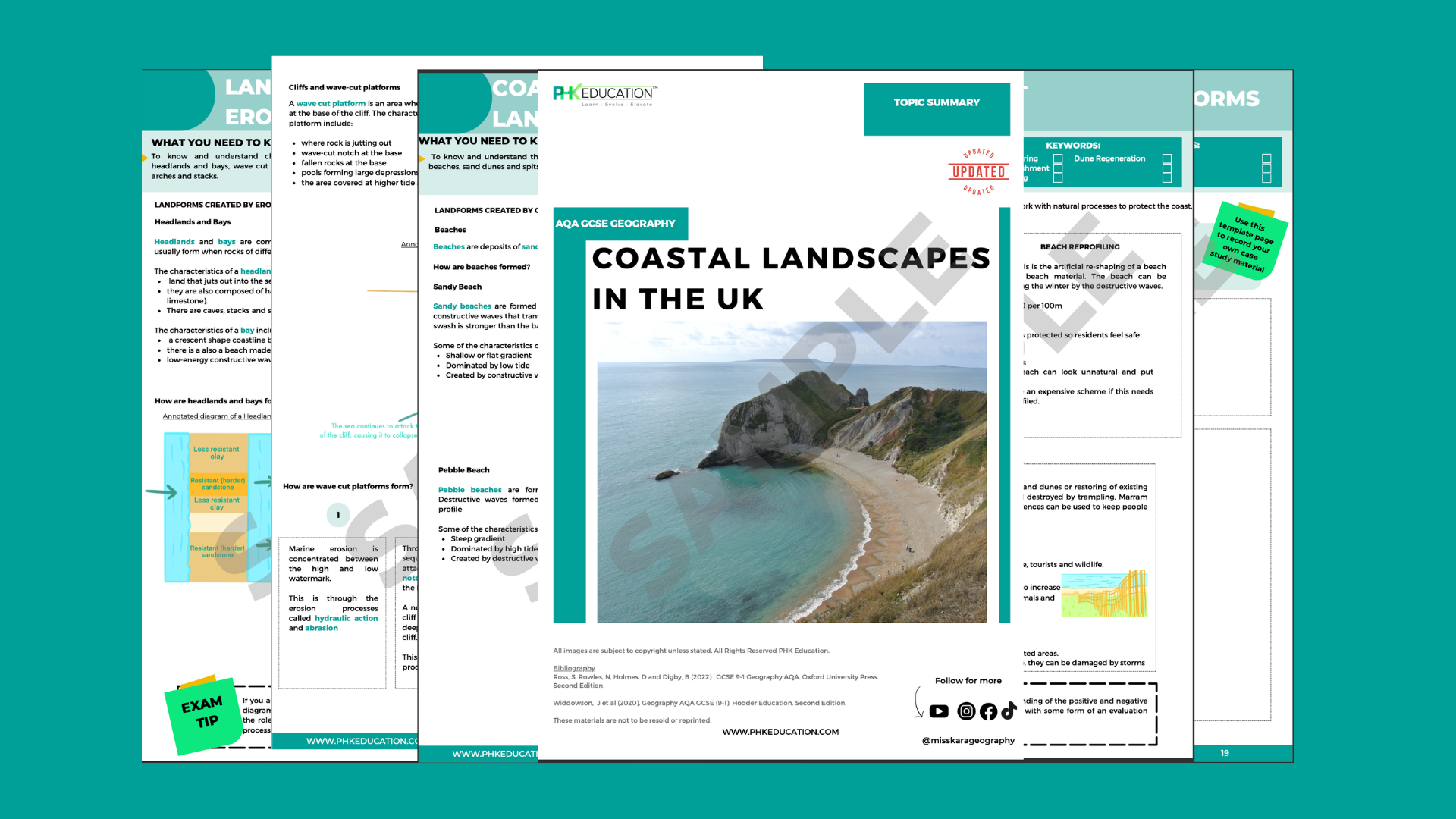Image resolution: width=1456 pixels, height=819 pixels.
Task: Click 'fallen rocks at the base' bullet
Action: click(344, 163)
